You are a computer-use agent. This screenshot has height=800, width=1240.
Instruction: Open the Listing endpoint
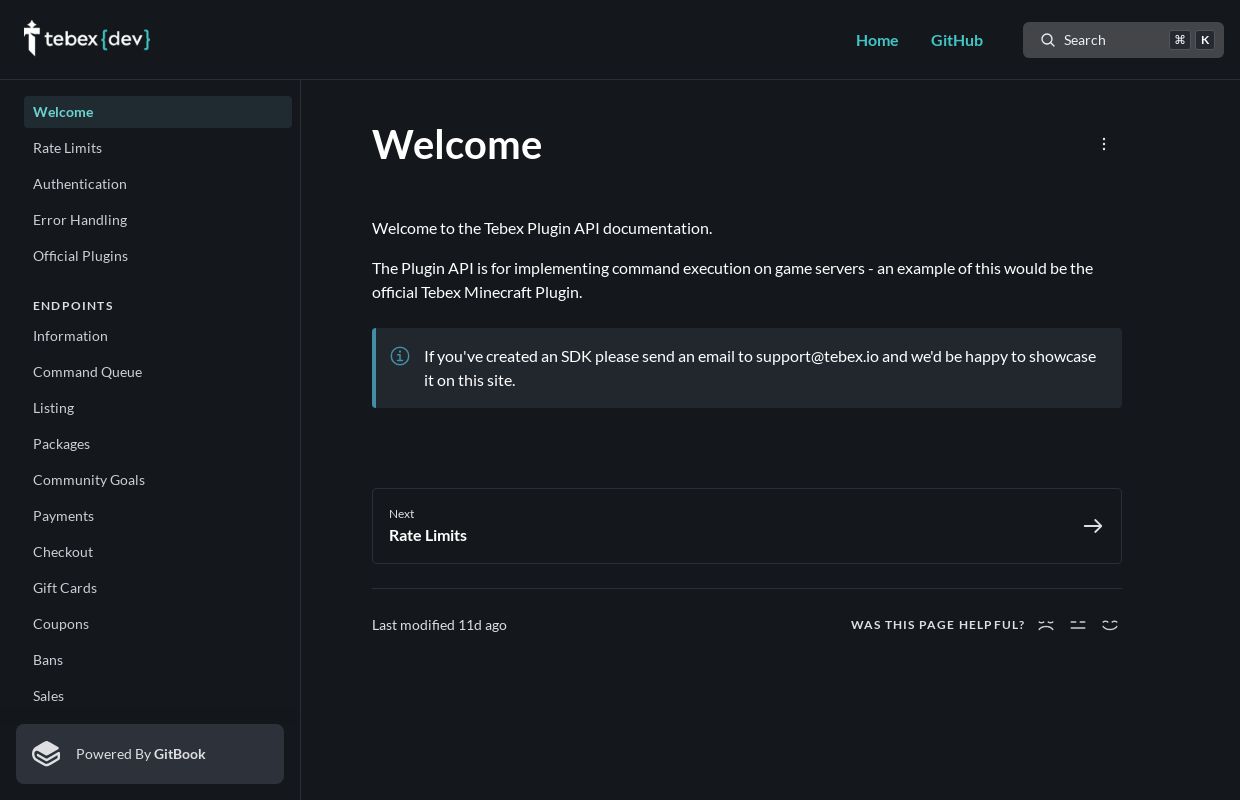158,408
